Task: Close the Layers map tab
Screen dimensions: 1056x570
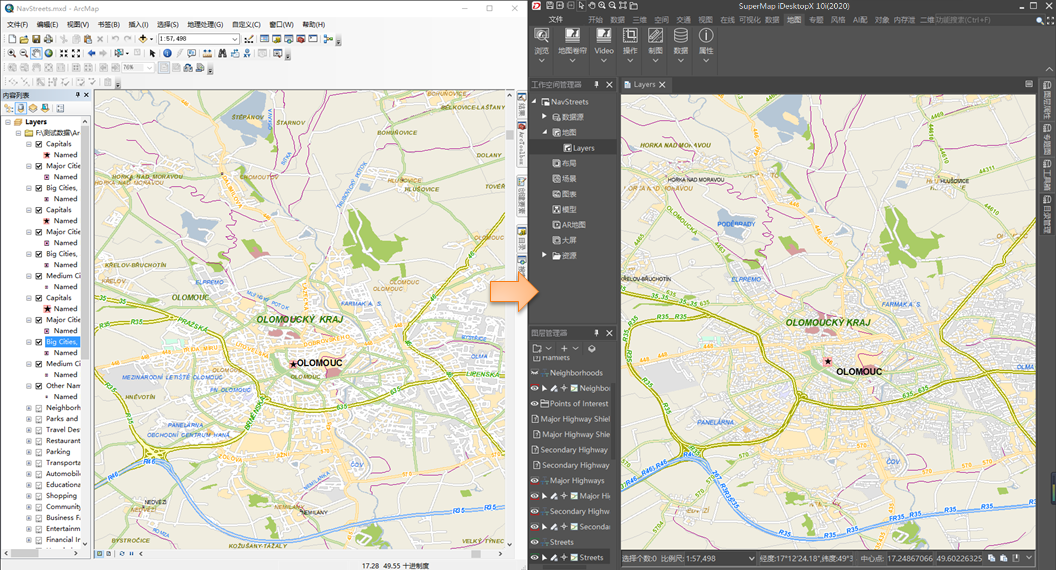Action: pyautogui.click(x=662, y=85)
